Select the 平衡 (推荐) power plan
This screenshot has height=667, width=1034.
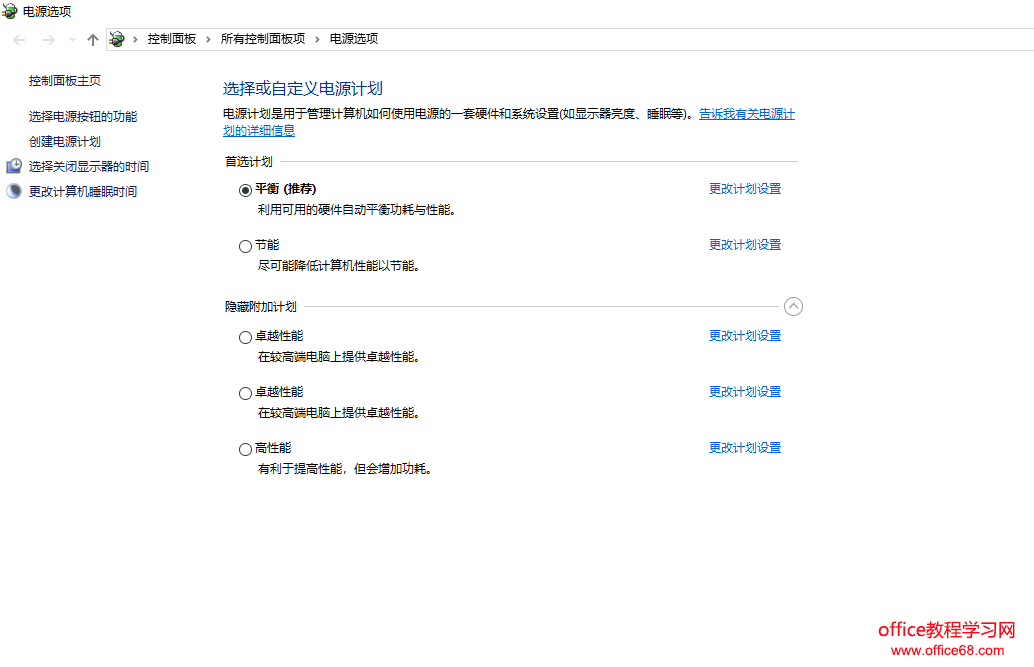[x=245, y=190]
